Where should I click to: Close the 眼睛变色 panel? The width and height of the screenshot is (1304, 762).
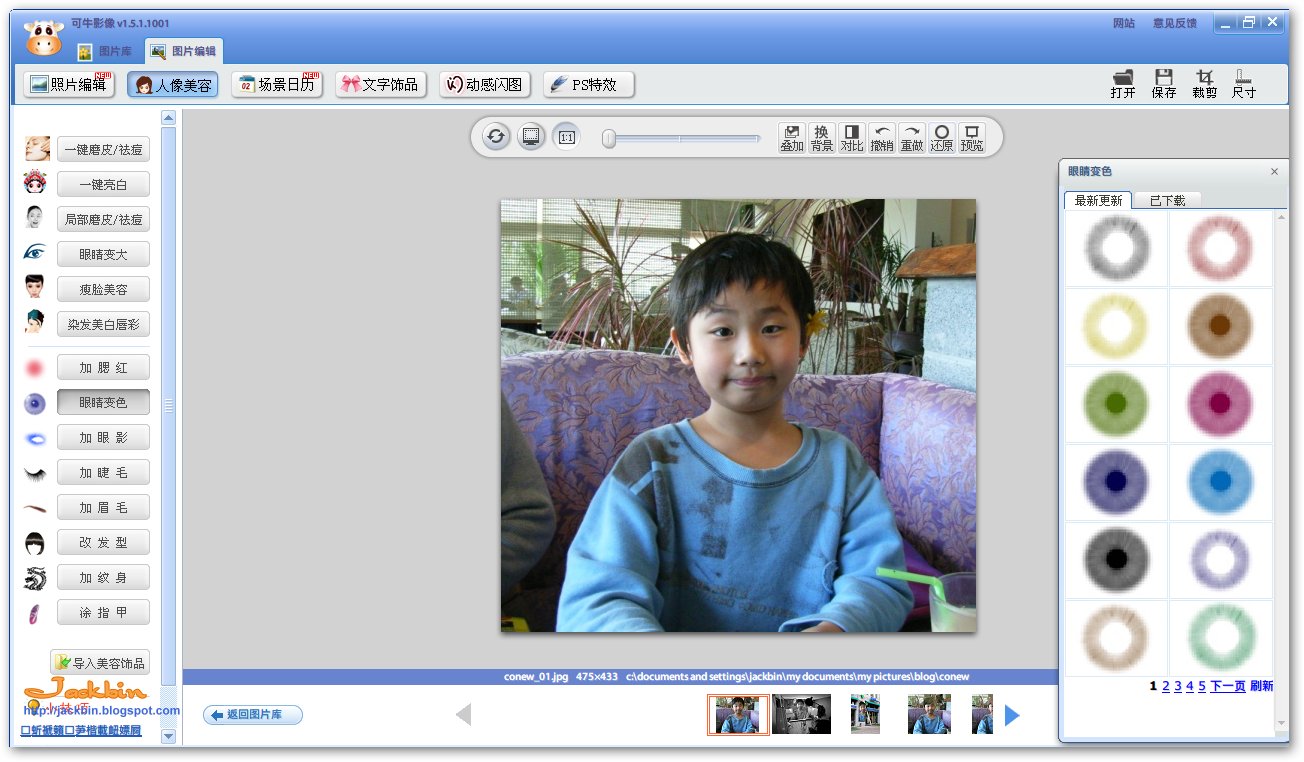[x=1274, y=172]
